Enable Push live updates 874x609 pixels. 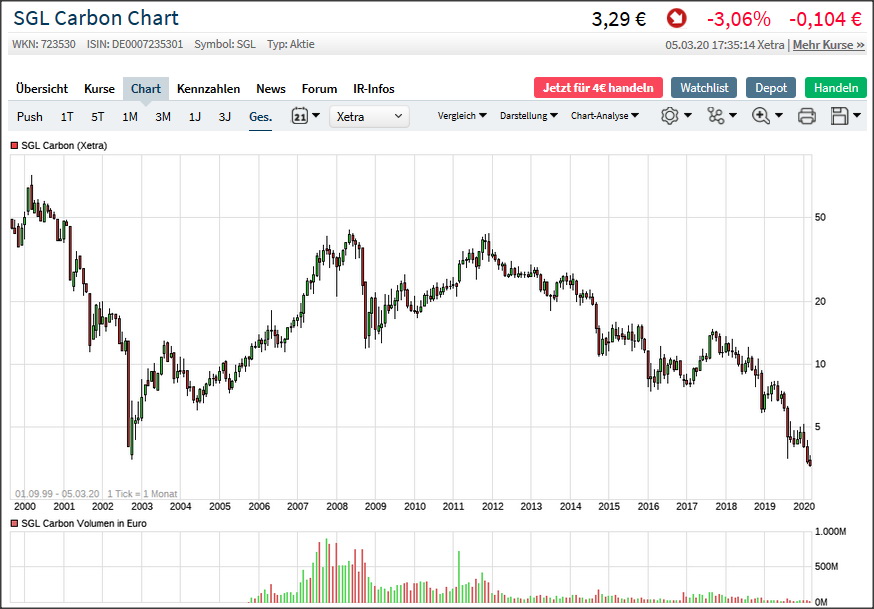30,116
